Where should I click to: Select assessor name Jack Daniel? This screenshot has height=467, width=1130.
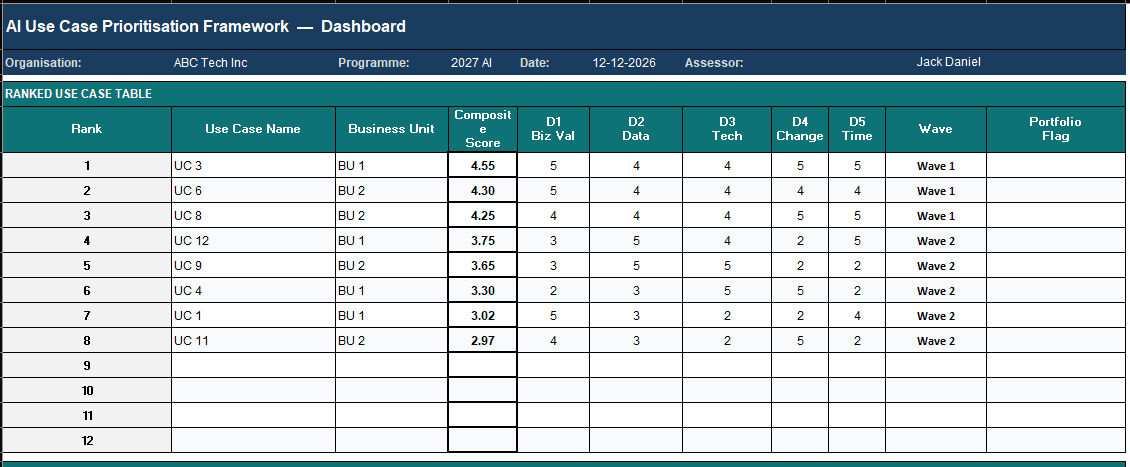pyautogui.click(x=948, y=62)
